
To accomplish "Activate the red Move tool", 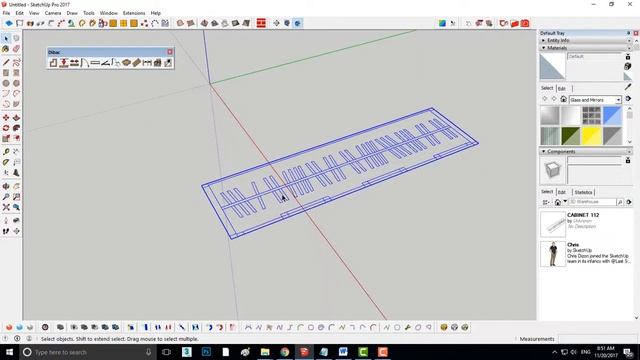I will (x=6, y=118).
